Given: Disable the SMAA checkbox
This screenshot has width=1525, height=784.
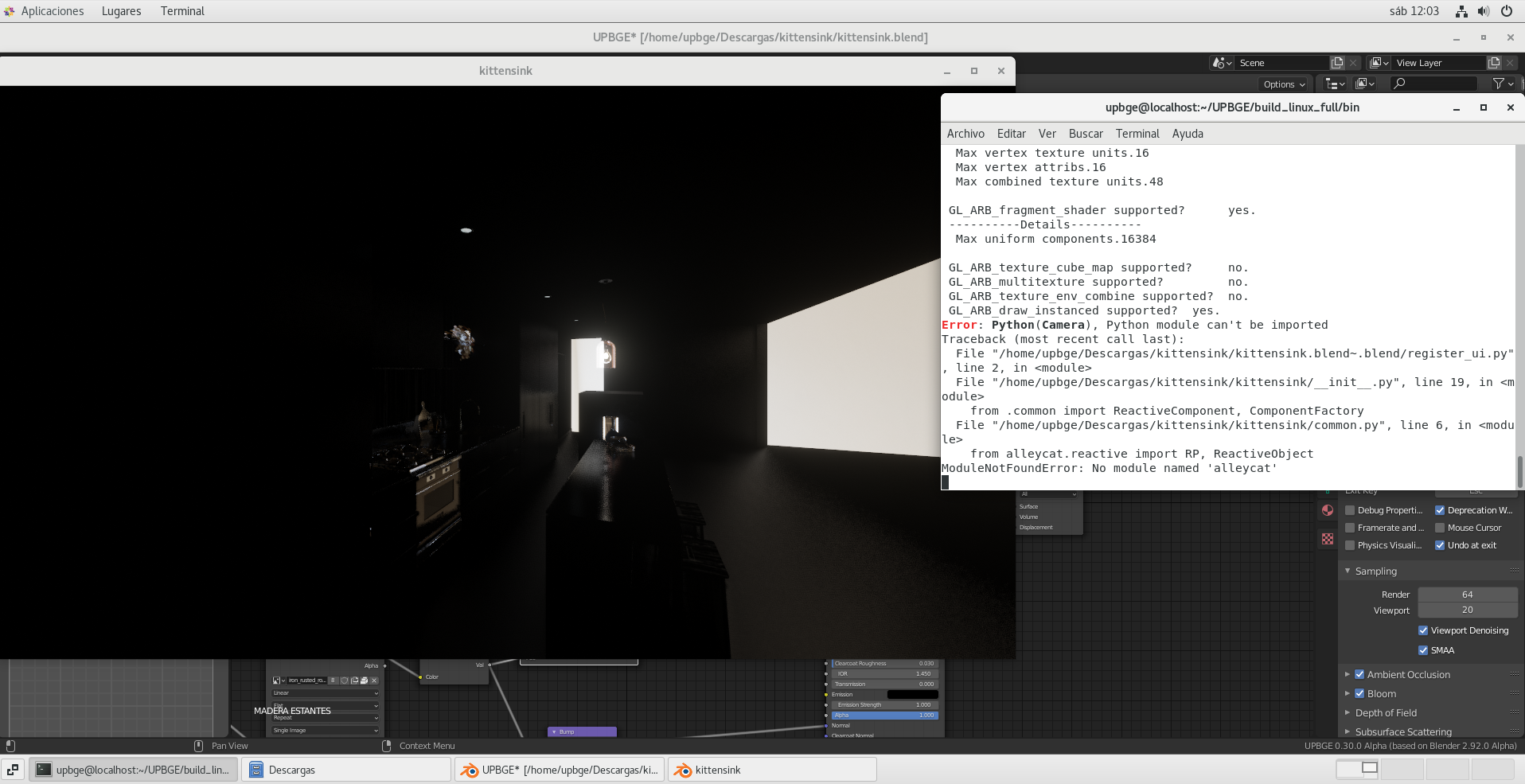Looking at the screenshot, I should coord(1423,650).
